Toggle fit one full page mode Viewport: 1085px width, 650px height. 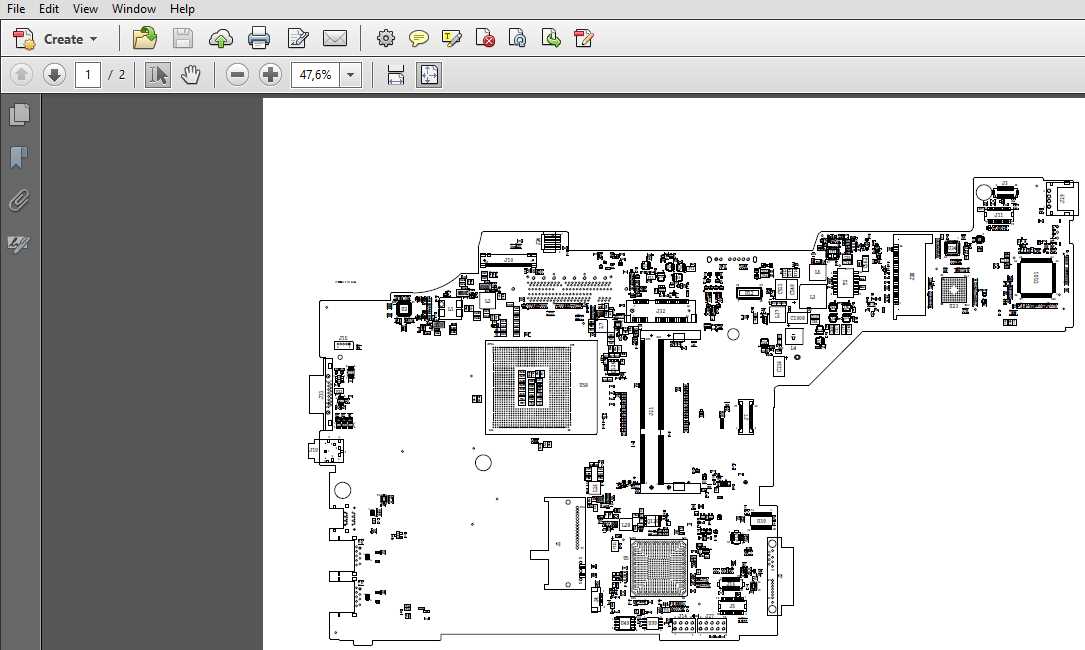[429, 75]
